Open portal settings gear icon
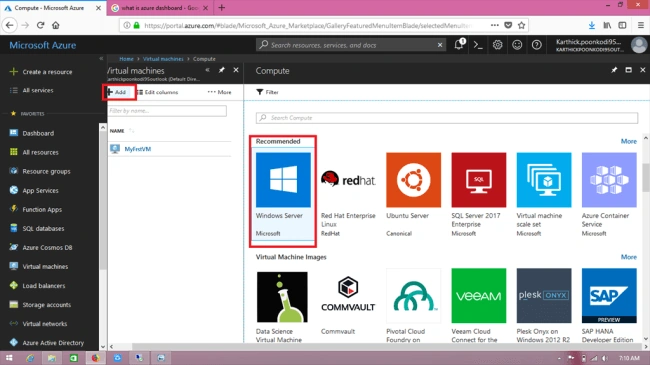This screenshot has height=365, width=650. (497, 45)
